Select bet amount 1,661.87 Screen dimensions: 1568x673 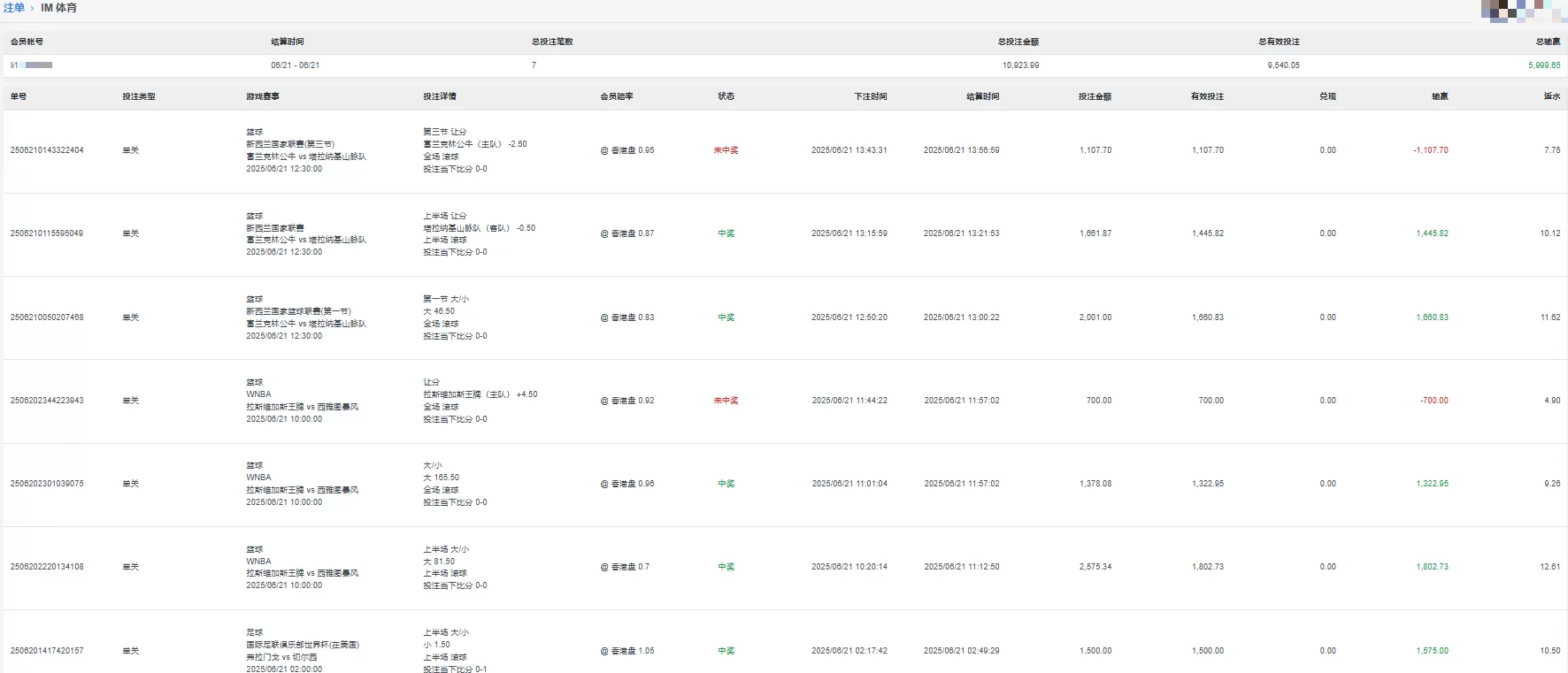tap(1095, 233)
